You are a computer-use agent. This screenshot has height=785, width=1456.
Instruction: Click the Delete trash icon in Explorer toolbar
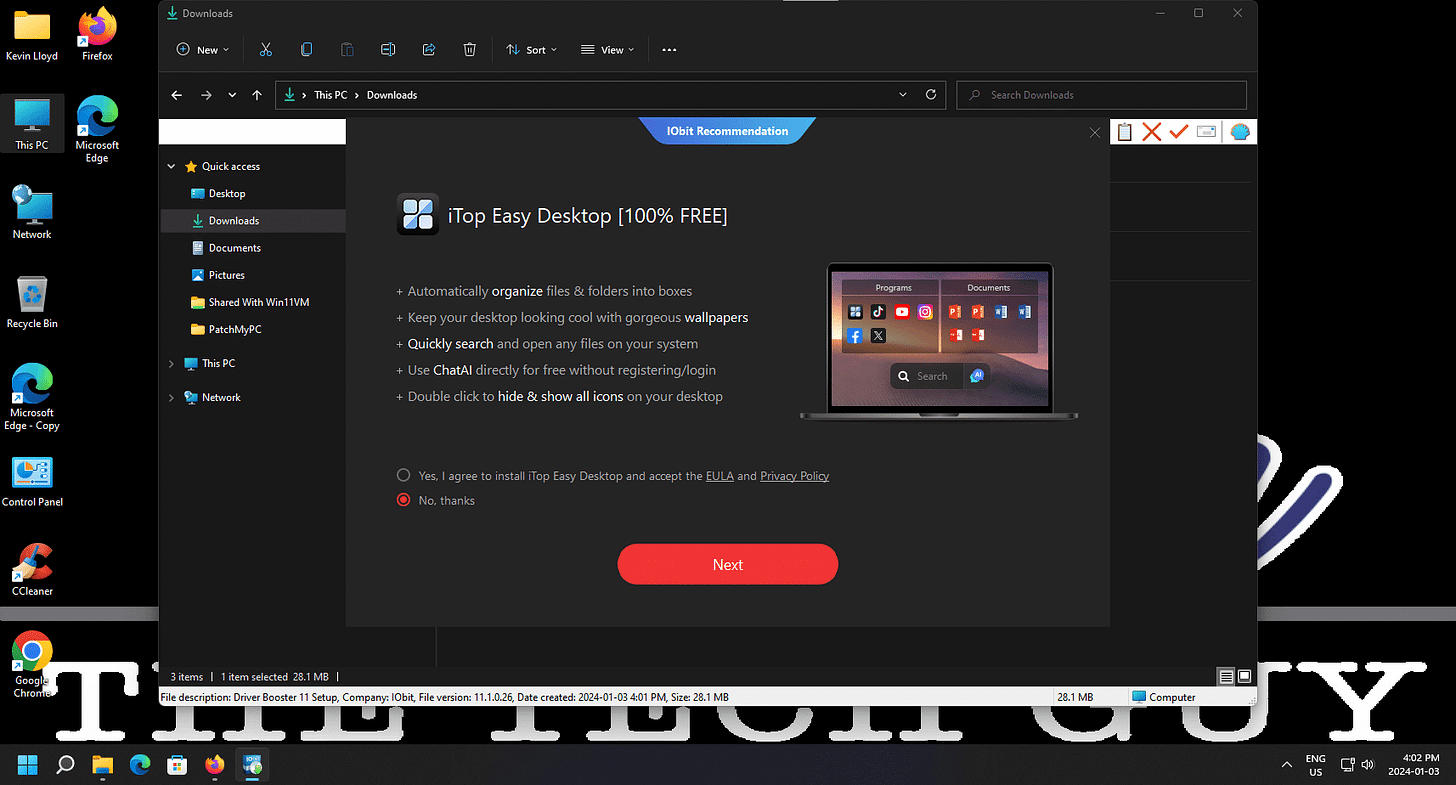click(x=469, y=50)
